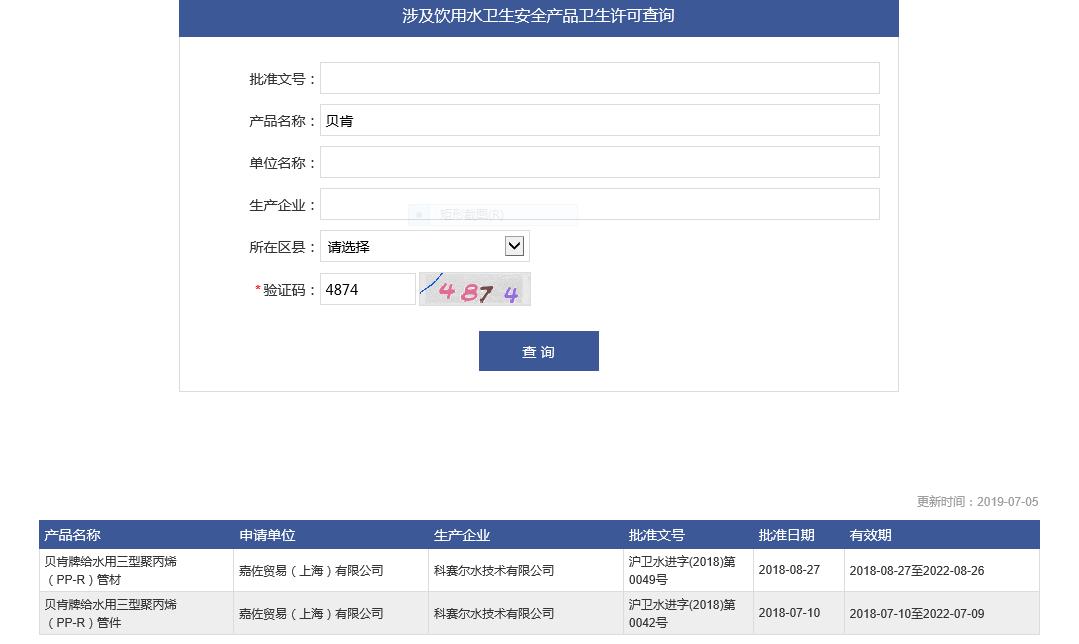Click the captcha image to refresh it
Image resolution: width=1079 pixels, height=644 pixels.
[x=474, y=289]
